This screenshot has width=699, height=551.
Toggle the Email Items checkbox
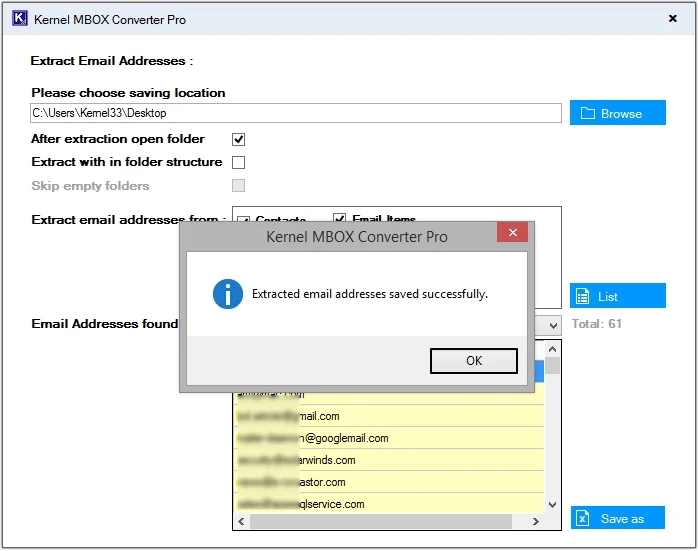tap(339, 218)
